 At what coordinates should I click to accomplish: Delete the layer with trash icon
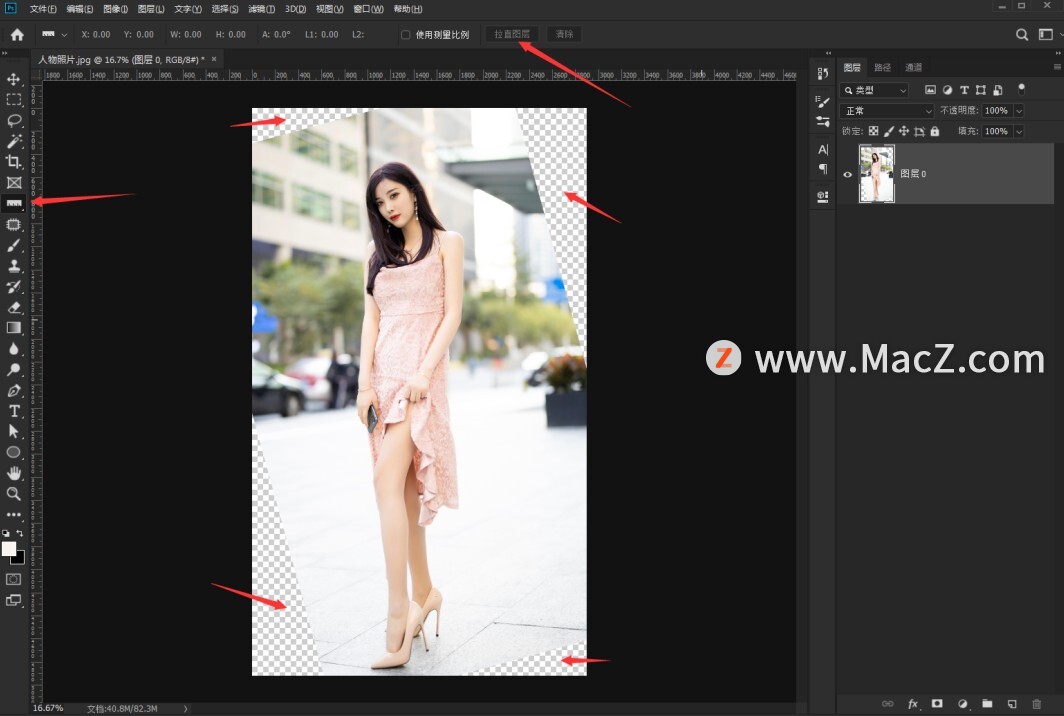pyautogui.click(x=1036, y=704)
